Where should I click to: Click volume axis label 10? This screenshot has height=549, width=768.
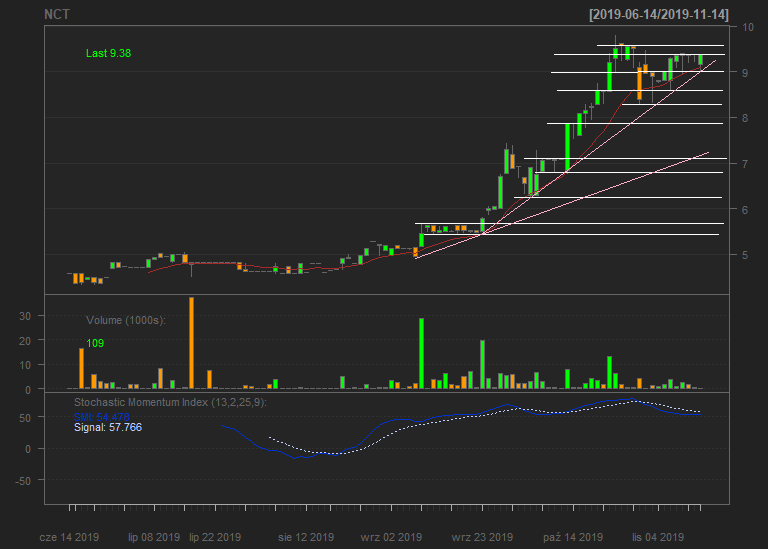(25, 365)
